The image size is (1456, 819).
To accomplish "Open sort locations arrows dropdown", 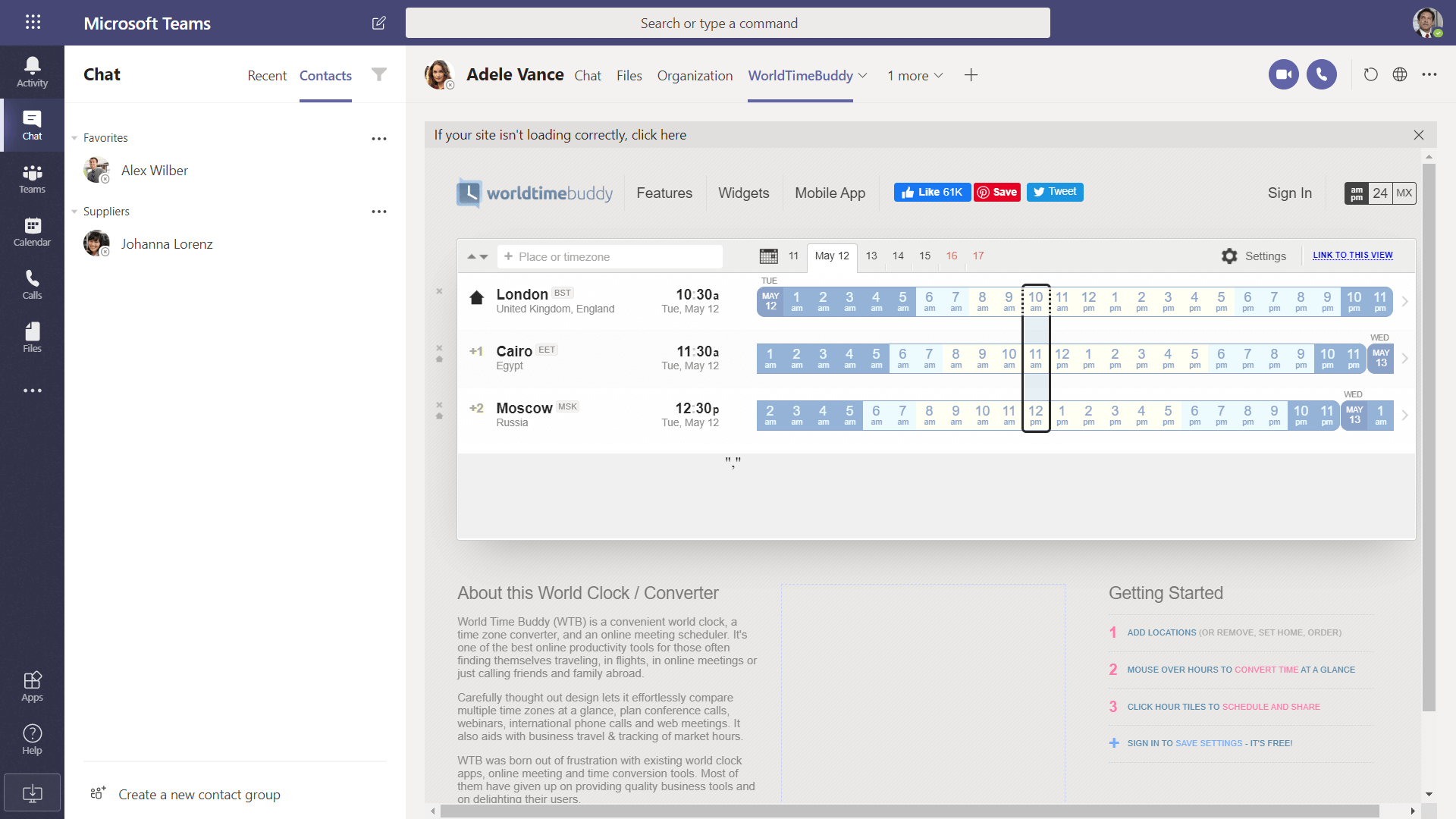I will 477,256.
